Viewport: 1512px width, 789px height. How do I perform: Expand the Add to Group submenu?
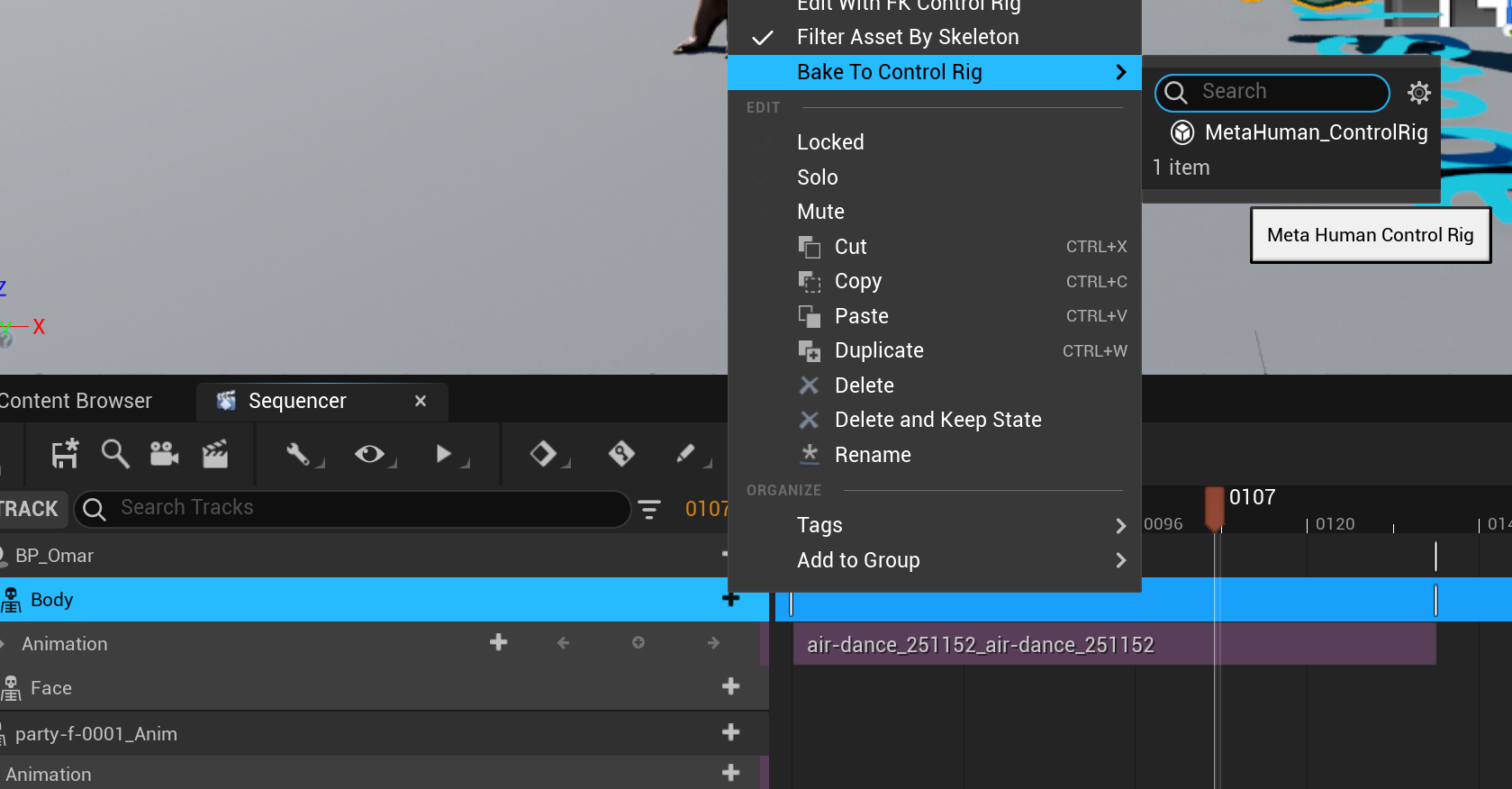point(935,560)
